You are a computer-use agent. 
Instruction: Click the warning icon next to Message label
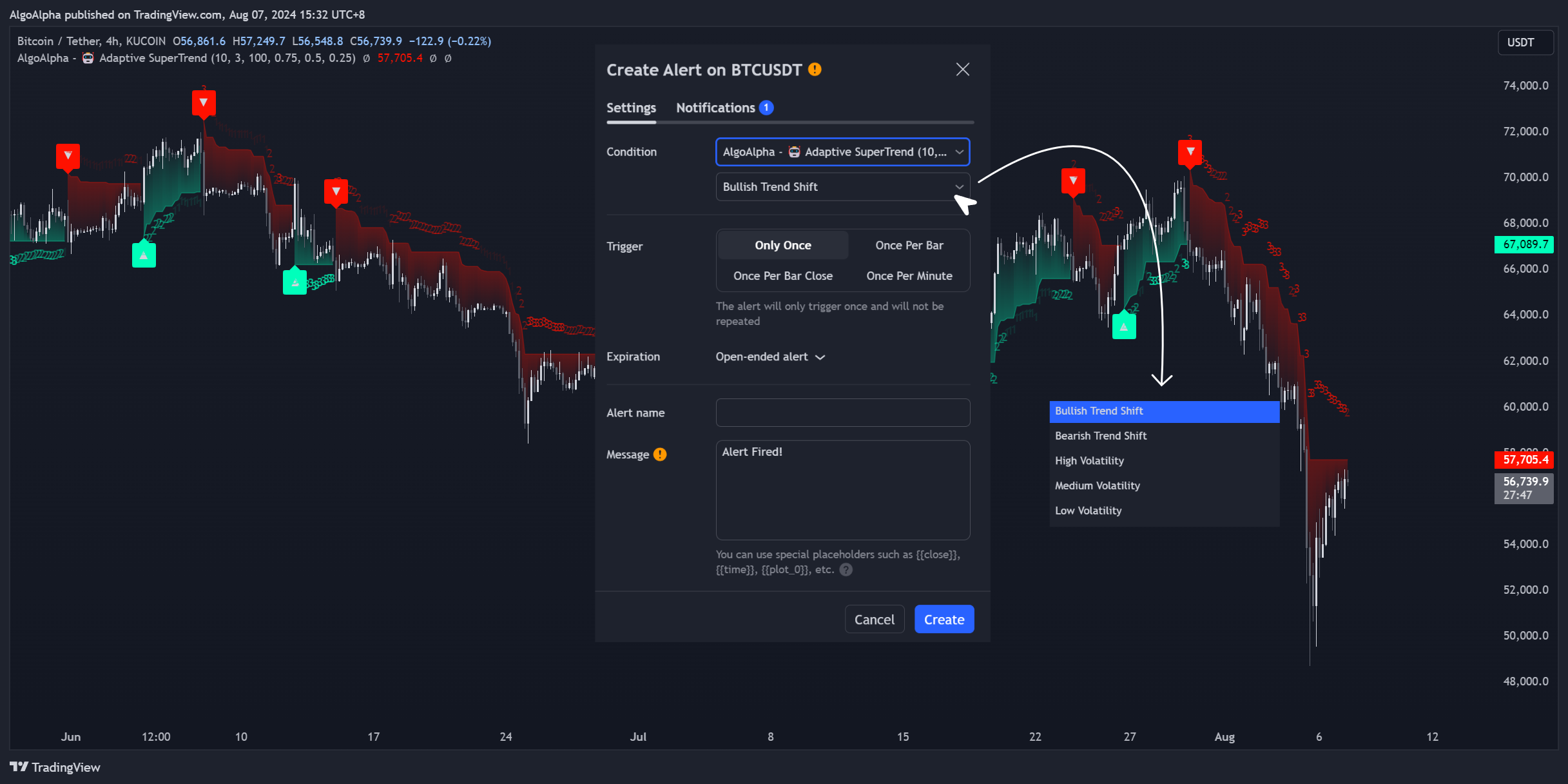point(660,455)
